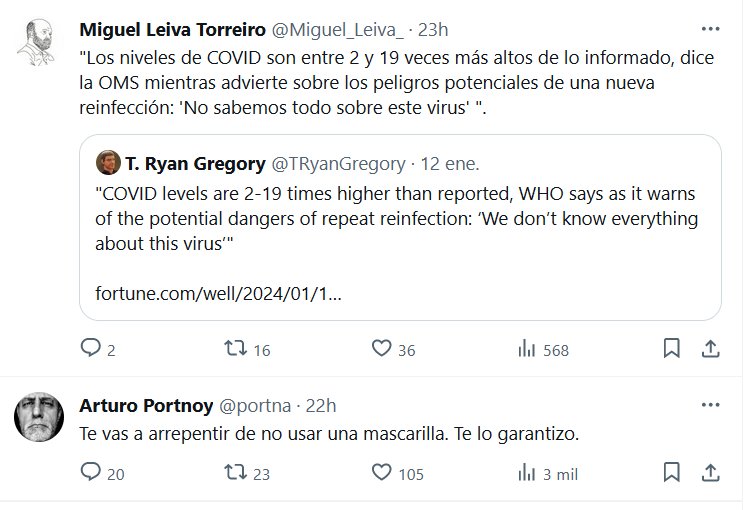Share Miguel Leiva Torreiro's tweet

click(x=709, y=349)
